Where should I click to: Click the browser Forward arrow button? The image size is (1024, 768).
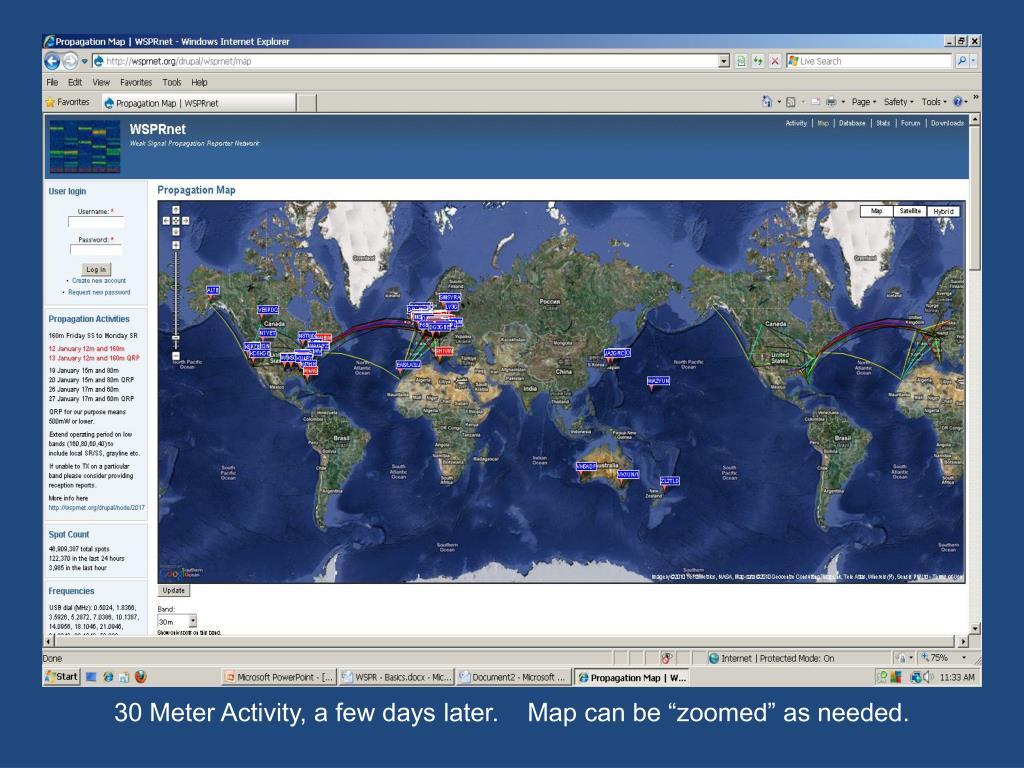70,61
